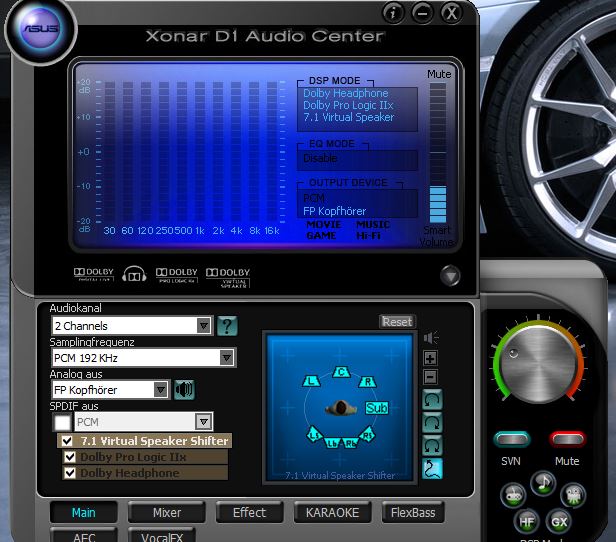Viewport: 616px width, 542px height.
Task: Open the Audiokanal help question mark
Action: (x=227, y=326)
